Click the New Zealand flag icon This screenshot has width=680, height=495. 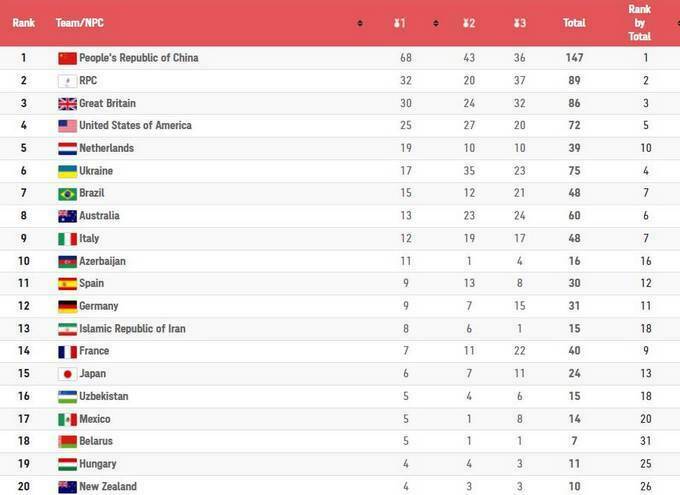click(67, 487)
